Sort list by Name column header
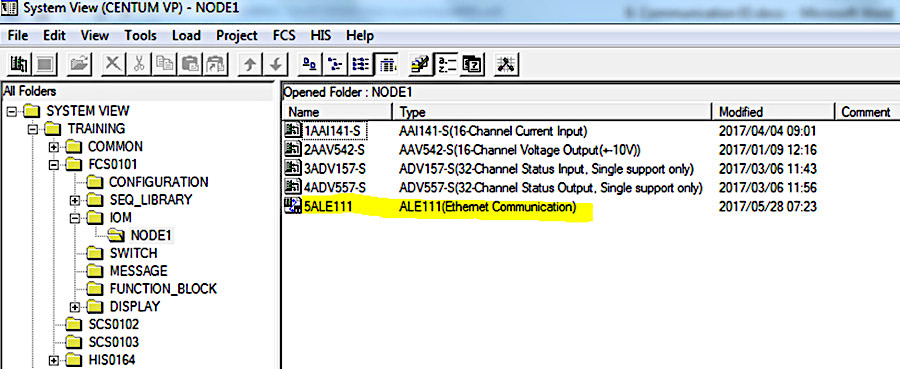The width and height of the screenshot is (900, 369). 337,112
